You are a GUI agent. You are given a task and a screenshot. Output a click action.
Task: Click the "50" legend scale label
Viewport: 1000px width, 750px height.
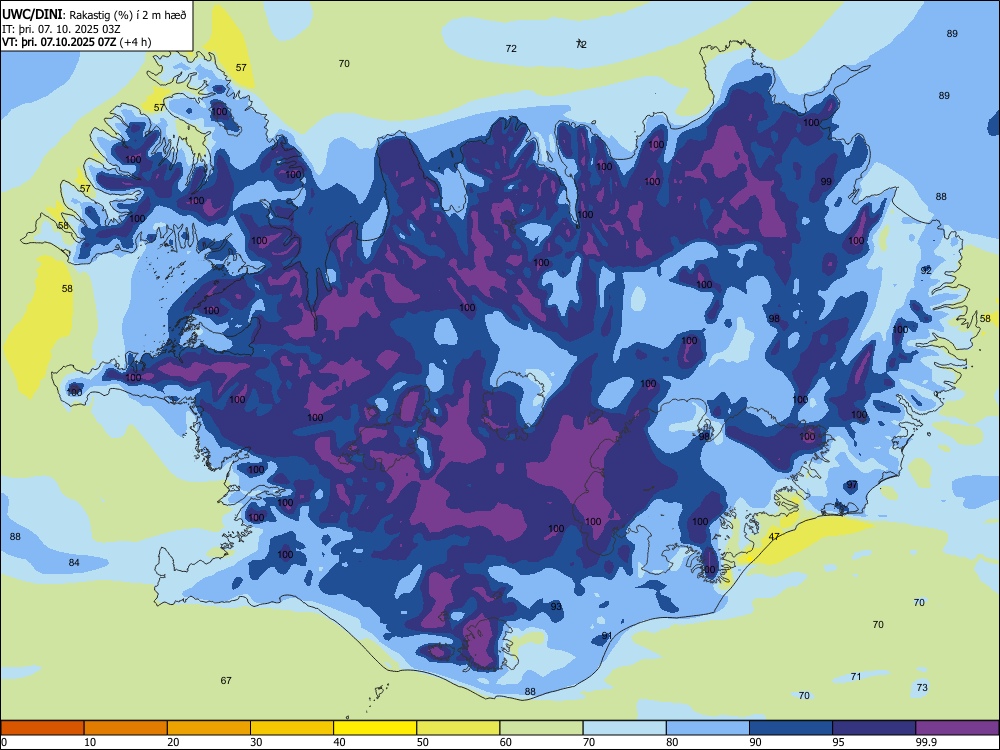point(422,742)
